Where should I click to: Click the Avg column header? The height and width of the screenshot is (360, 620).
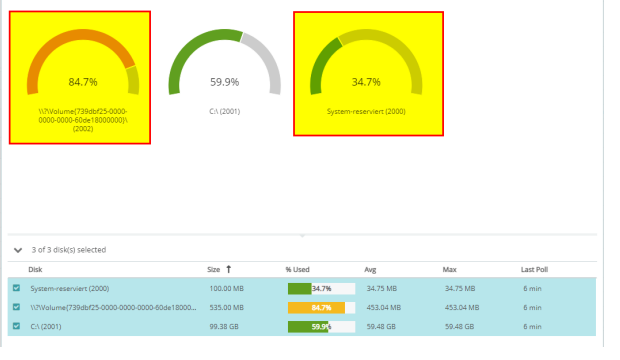(x=370, y=269)
